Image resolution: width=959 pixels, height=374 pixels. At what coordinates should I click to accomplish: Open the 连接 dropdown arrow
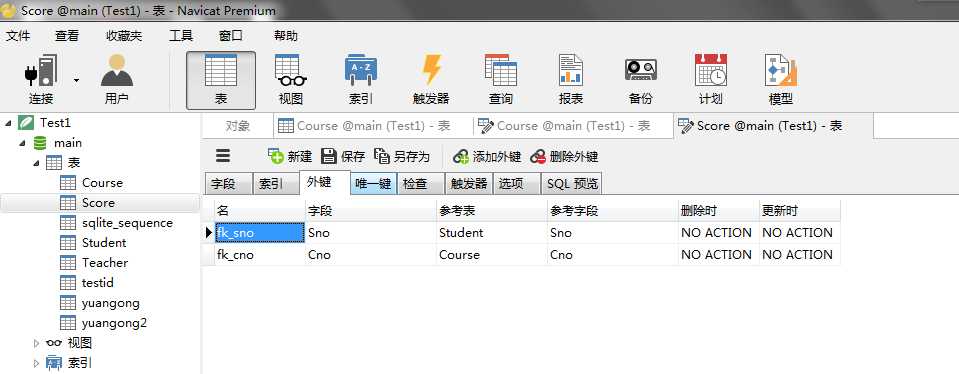tap(76, 80)
